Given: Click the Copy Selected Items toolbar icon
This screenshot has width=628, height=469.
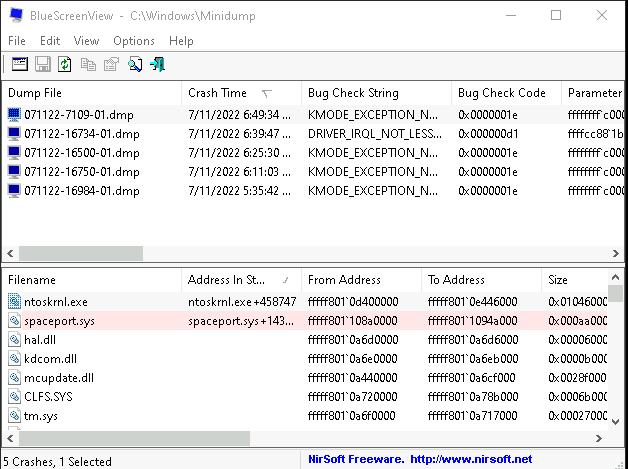Looking at the screenshot, I should point(88,64).
